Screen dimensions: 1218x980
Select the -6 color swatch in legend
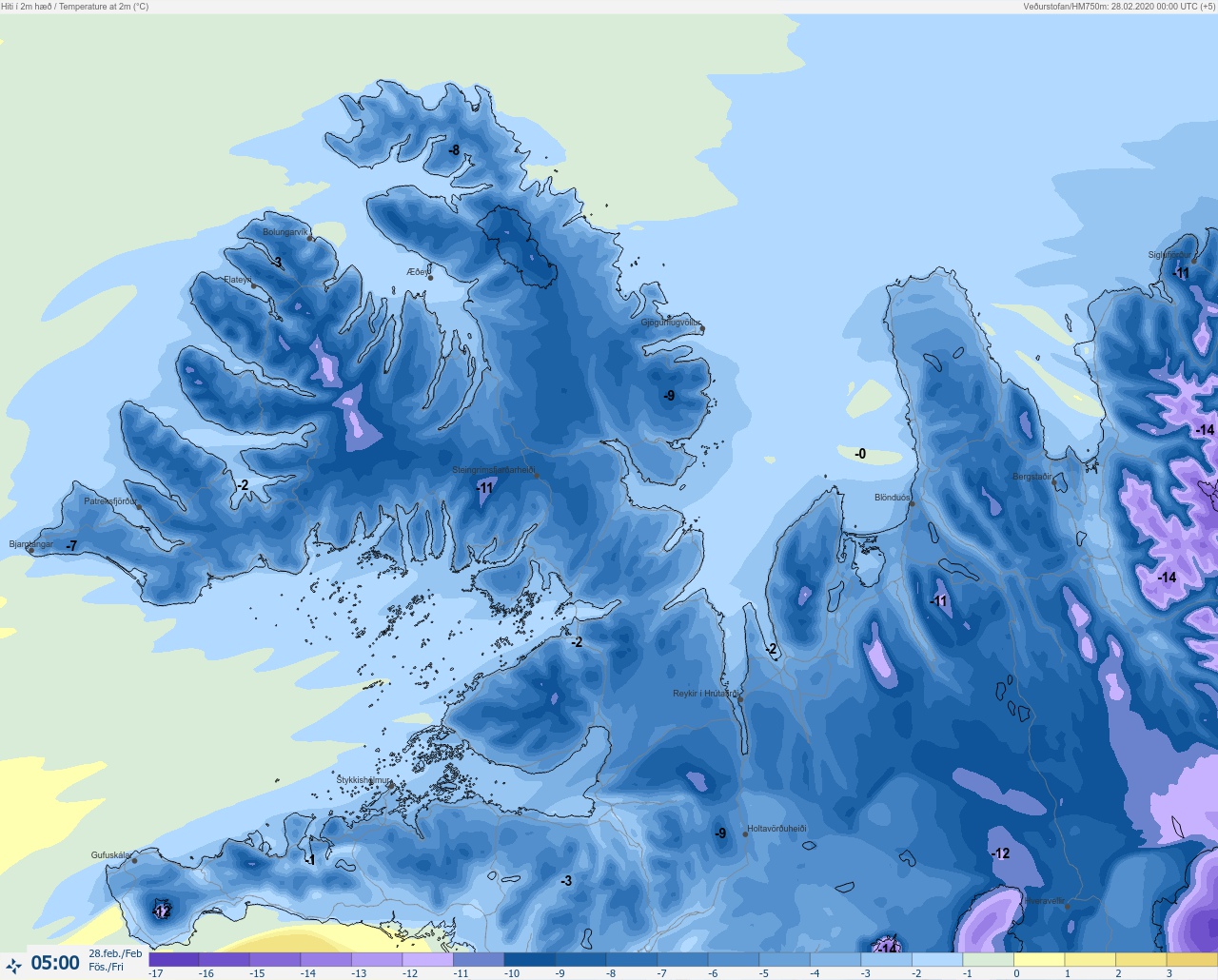[x=733, y=960]
